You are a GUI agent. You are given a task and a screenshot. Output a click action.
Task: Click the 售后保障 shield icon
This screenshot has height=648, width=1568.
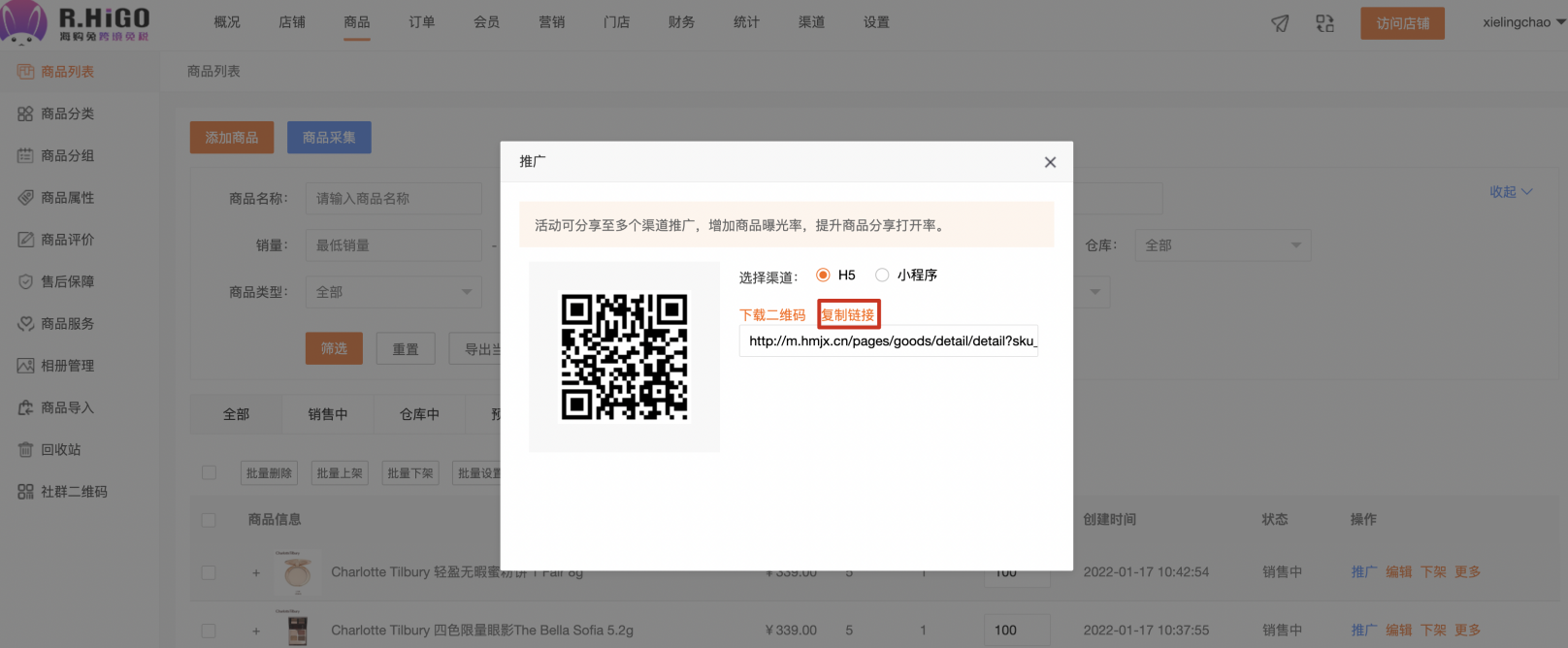coord(25,281)
